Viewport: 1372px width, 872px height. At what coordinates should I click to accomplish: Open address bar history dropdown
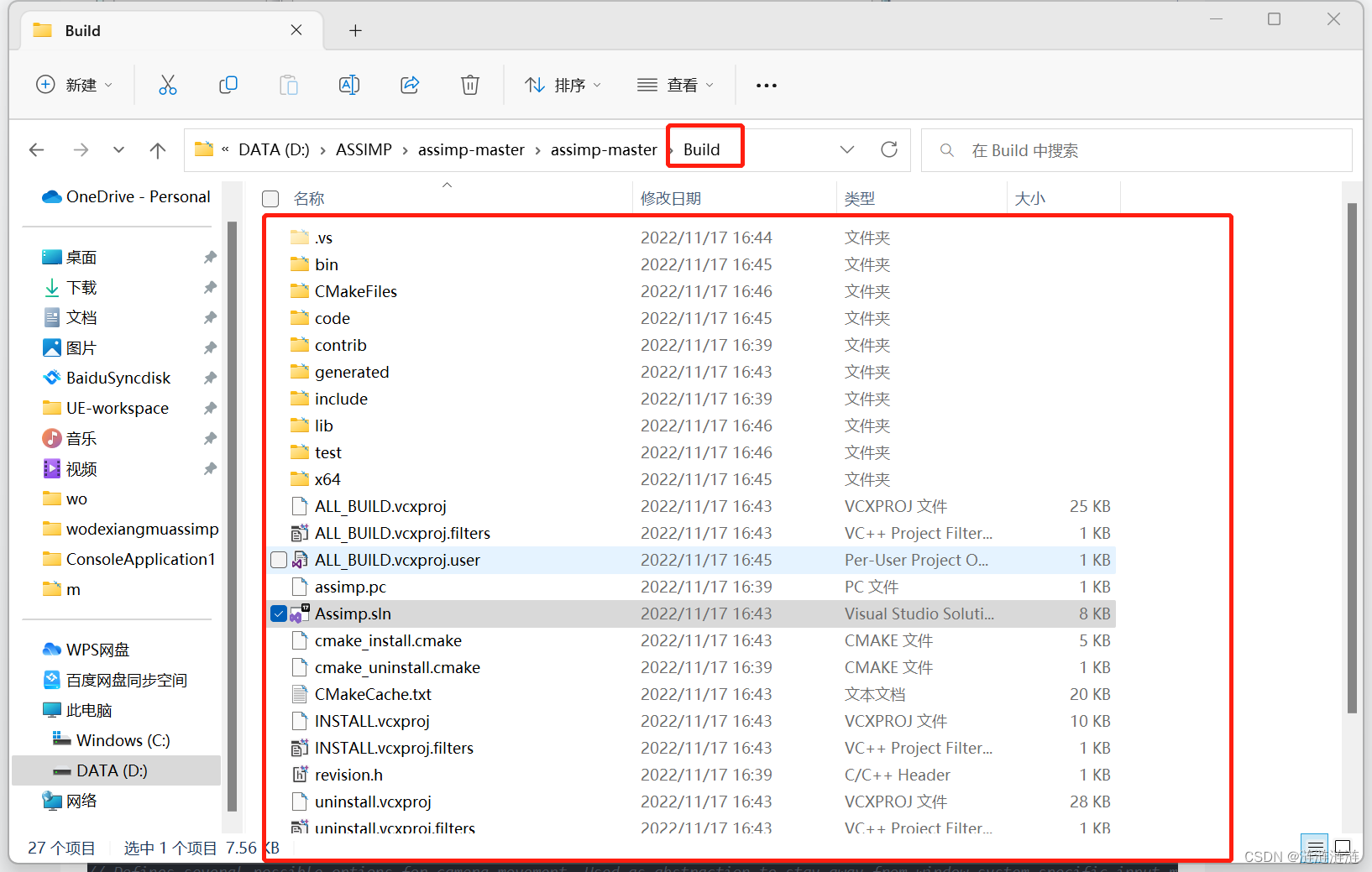pyautogui.click(x=847, y=149)
